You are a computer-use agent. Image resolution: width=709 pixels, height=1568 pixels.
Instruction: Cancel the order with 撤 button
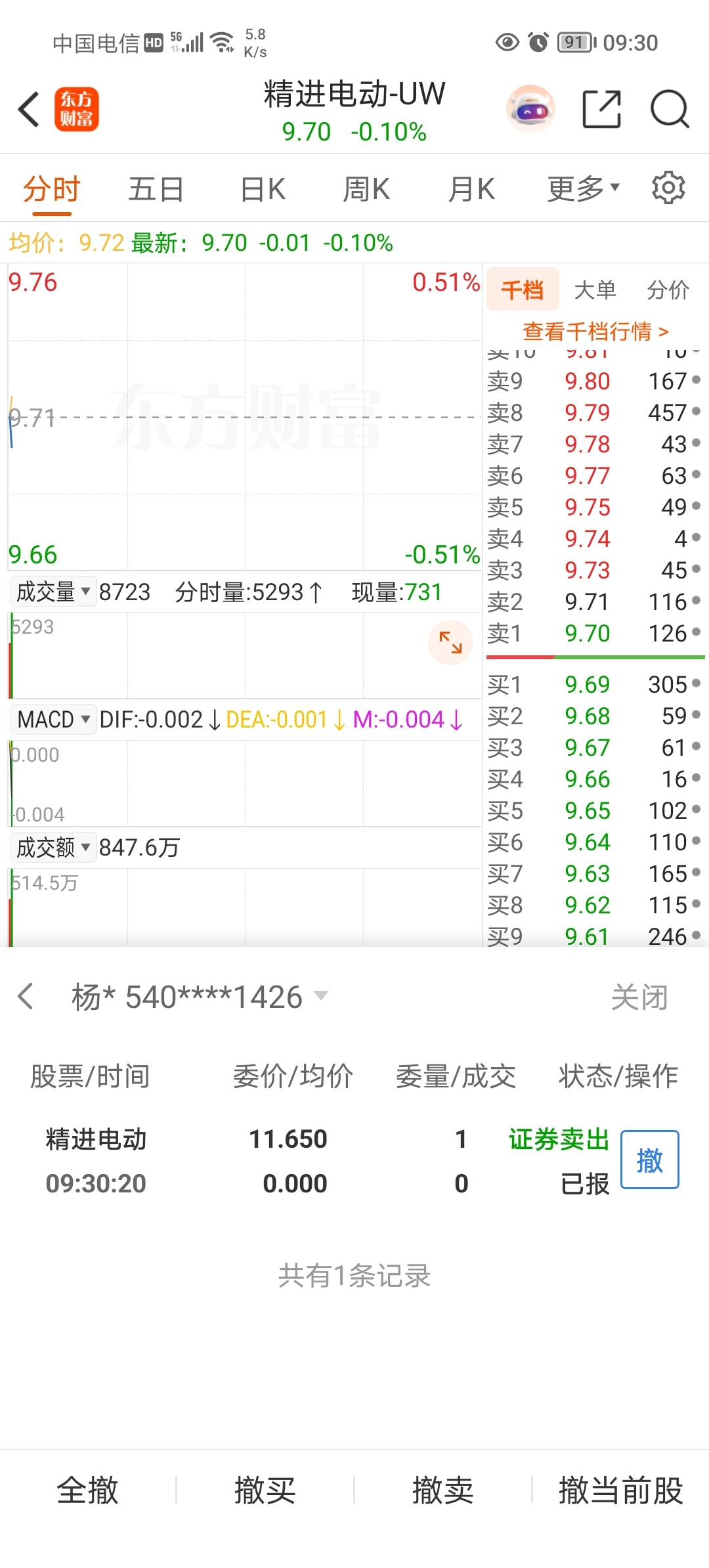650,1160
